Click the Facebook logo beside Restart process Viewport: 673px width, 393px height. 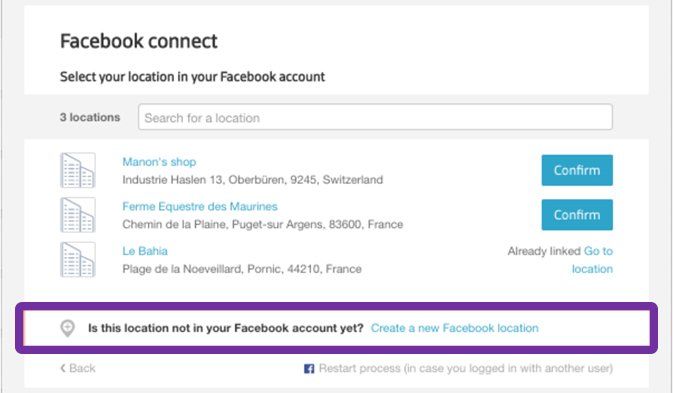(x=309, y=369)
